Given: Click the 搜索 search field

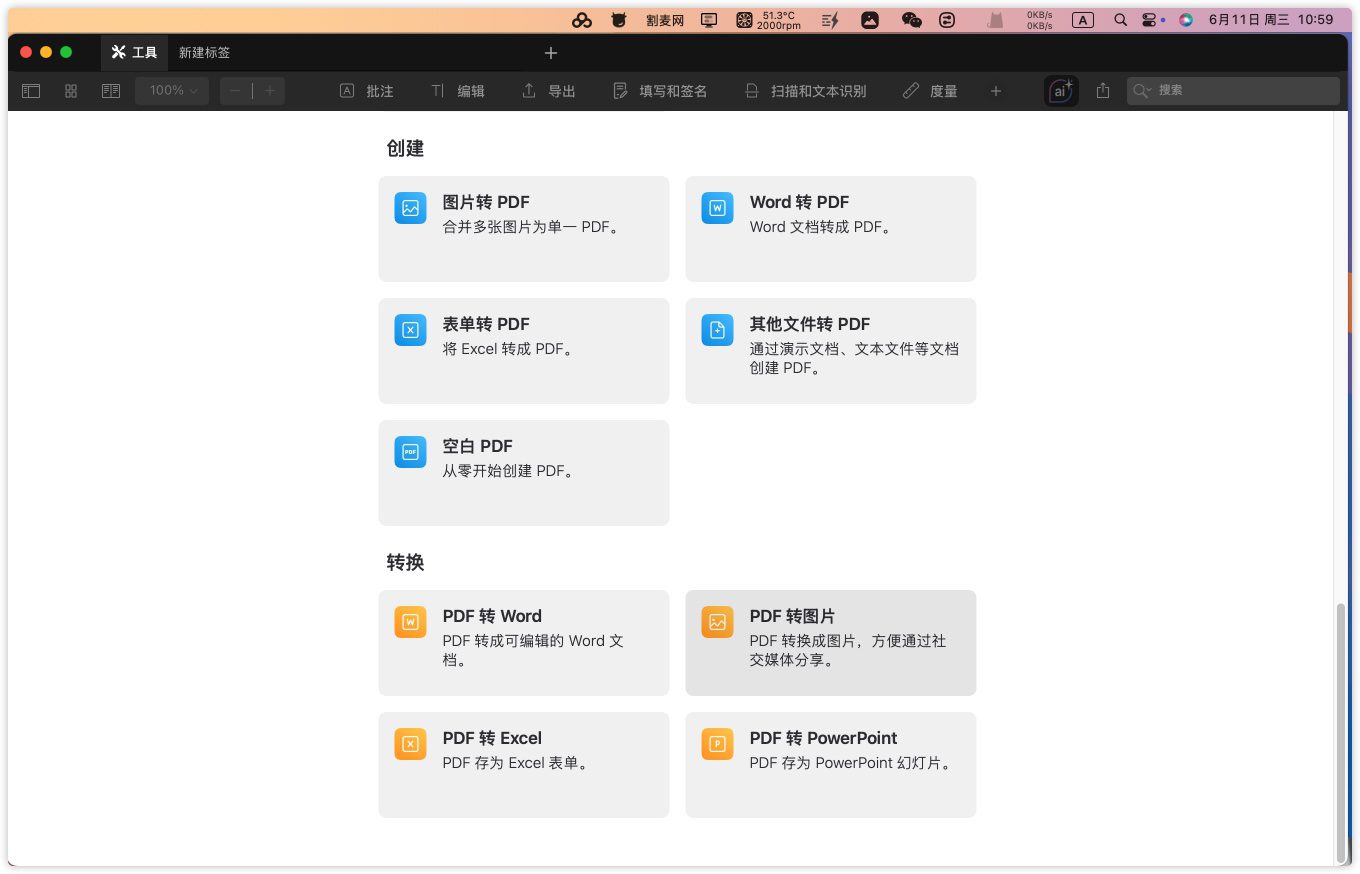Looking at the screenshot, I should (x=1240, y=91).
